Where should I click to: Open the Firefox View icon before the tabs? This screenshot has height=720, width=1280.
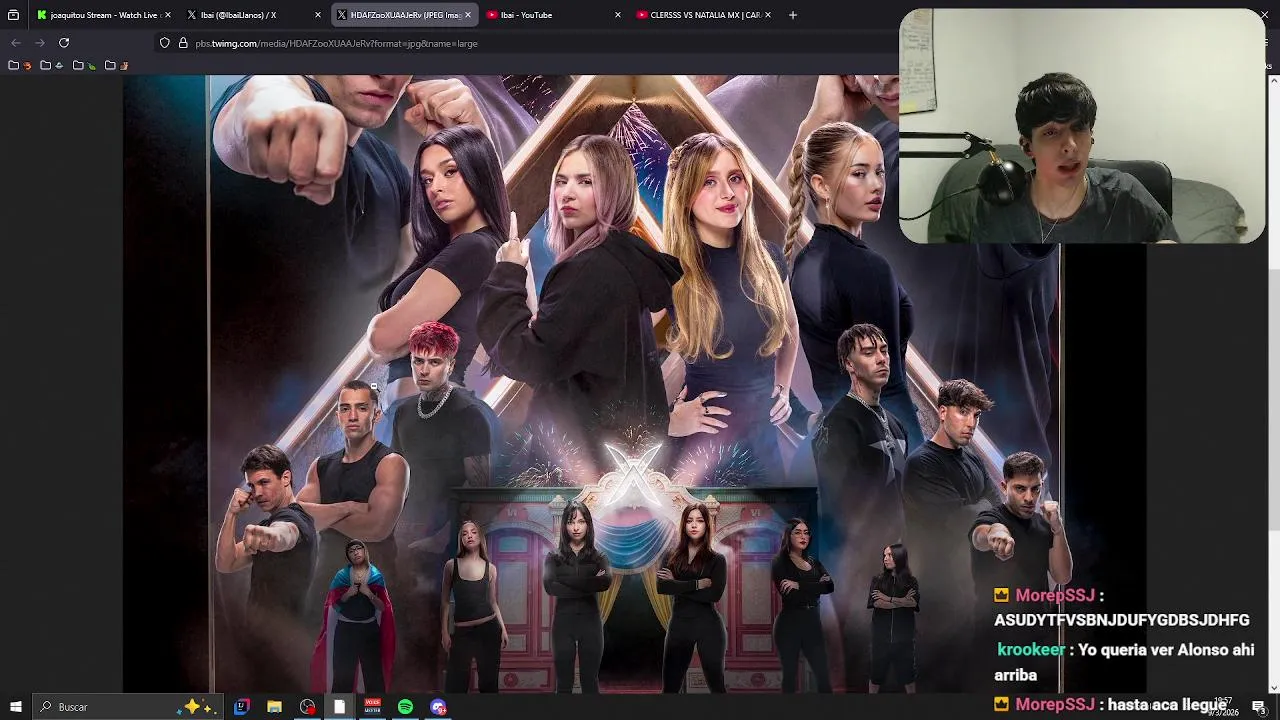[13, 15]
